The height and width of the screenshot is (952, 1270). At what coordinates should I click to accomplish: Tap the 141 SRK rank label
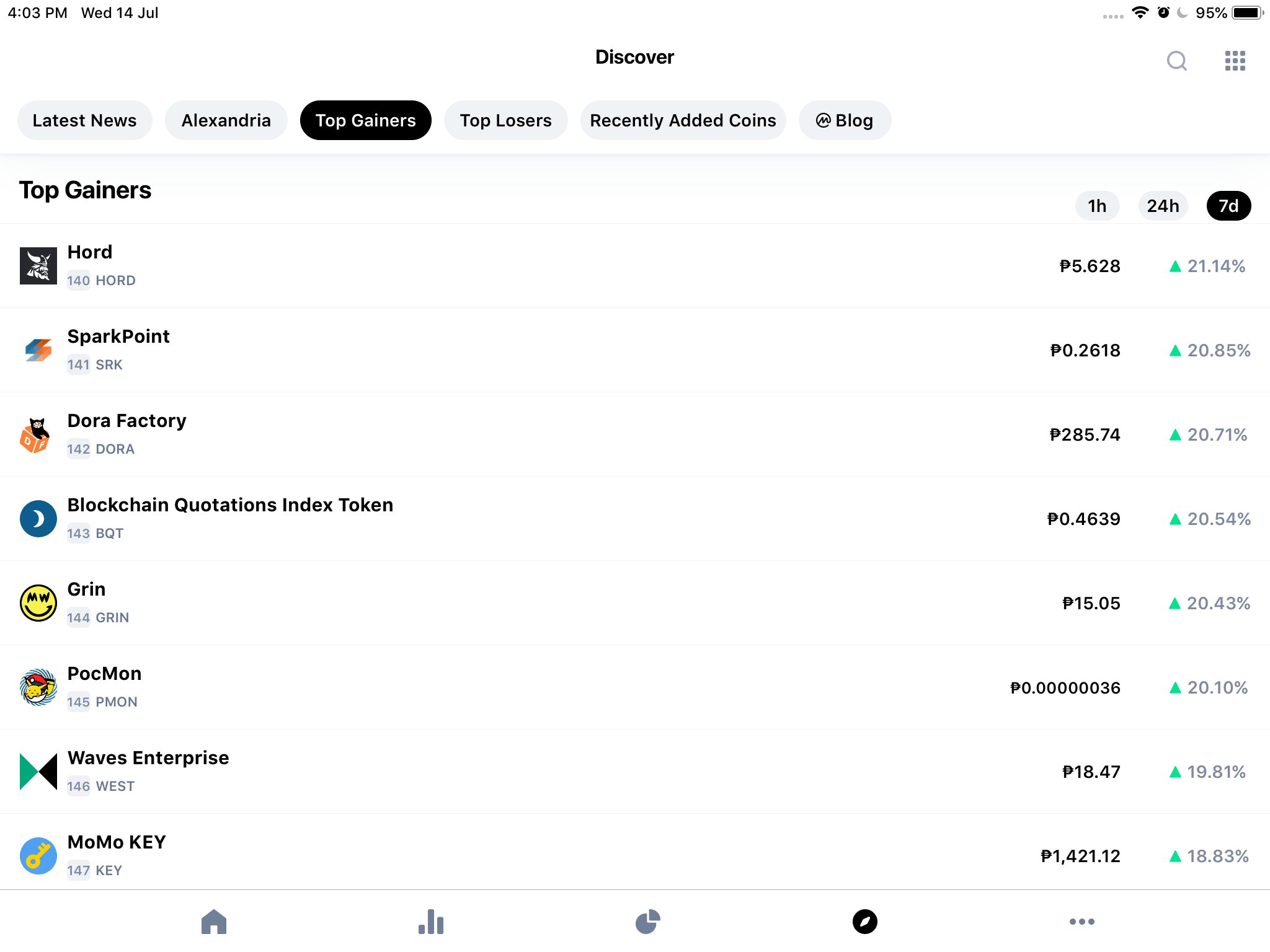click(x=95, y=365)
